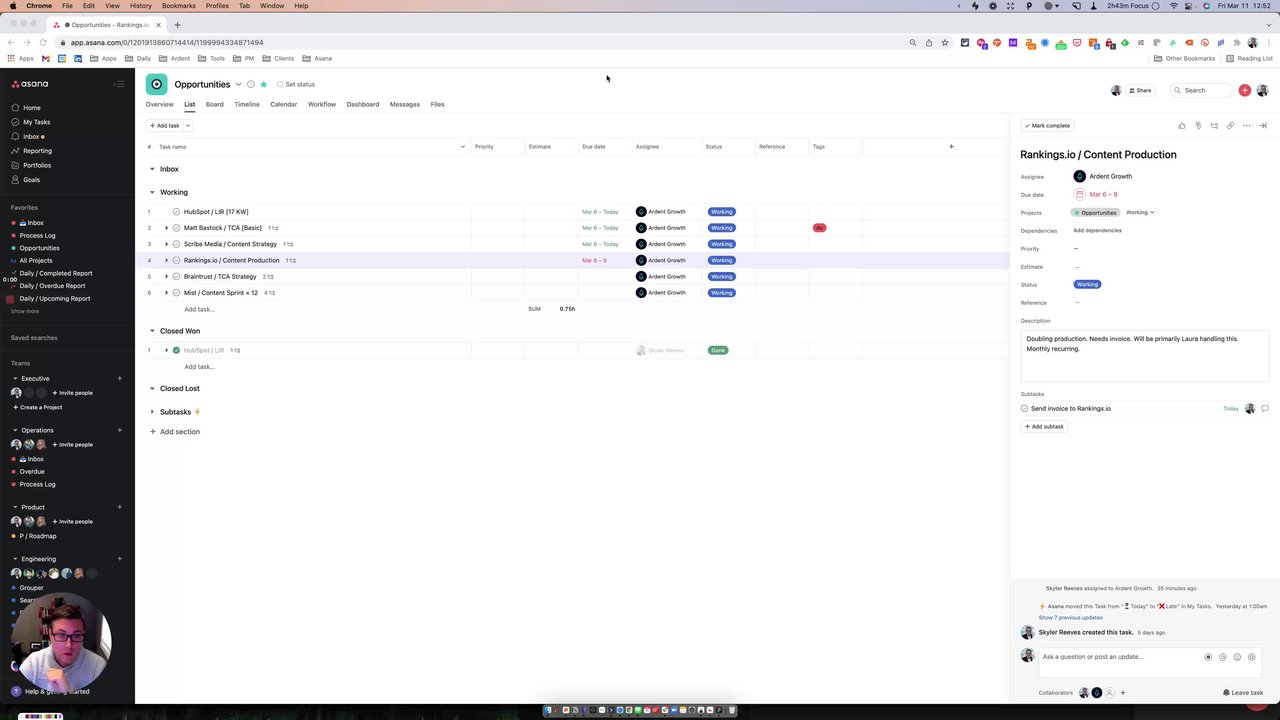The width and height of the screenshot is (1280, 720).
Task: Open Reporting in the sidebar
Action: tap(37, 151)
